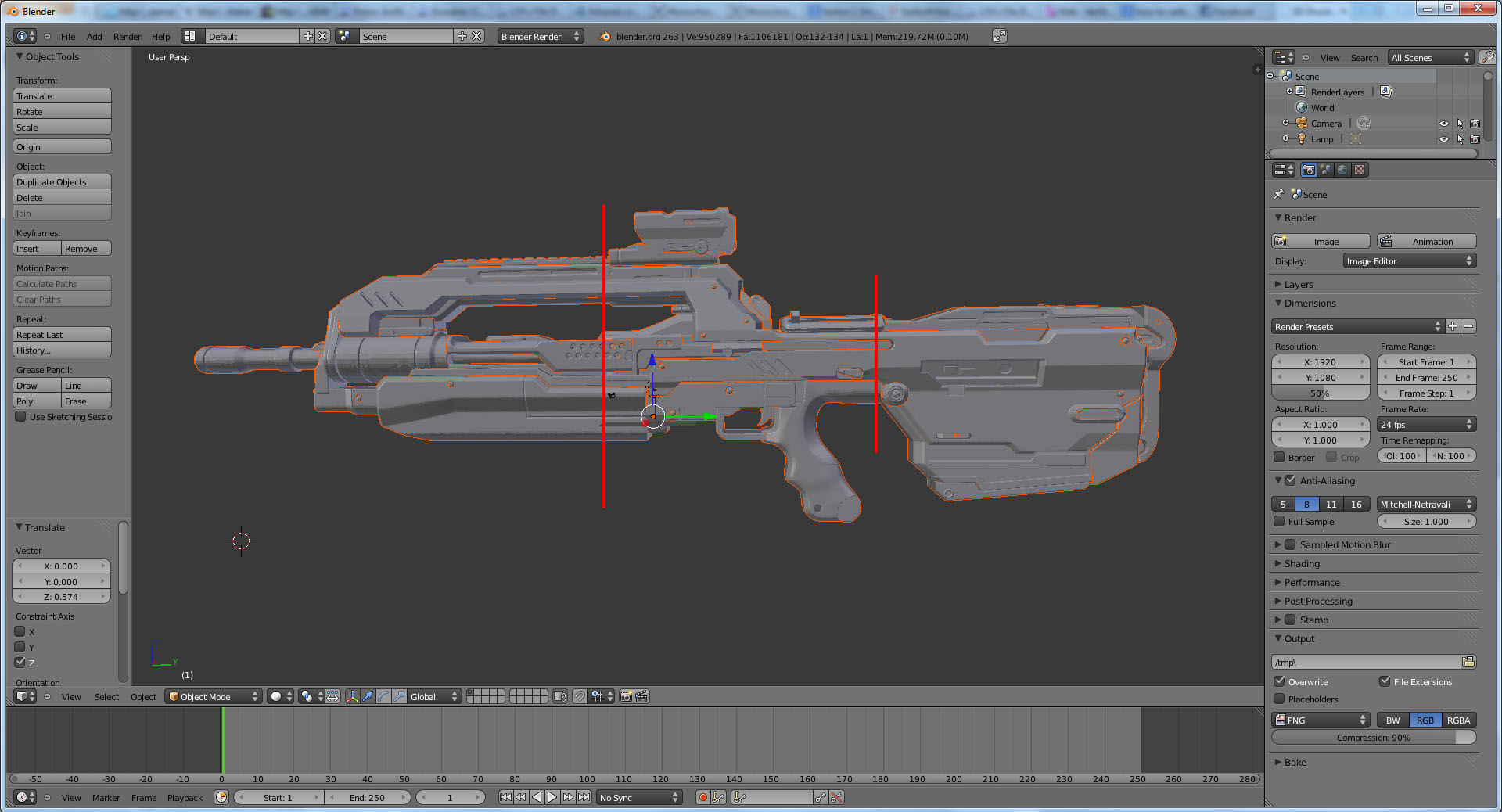Select the scale manipulator icon
1502x812 pixels.
coord(399,696)
